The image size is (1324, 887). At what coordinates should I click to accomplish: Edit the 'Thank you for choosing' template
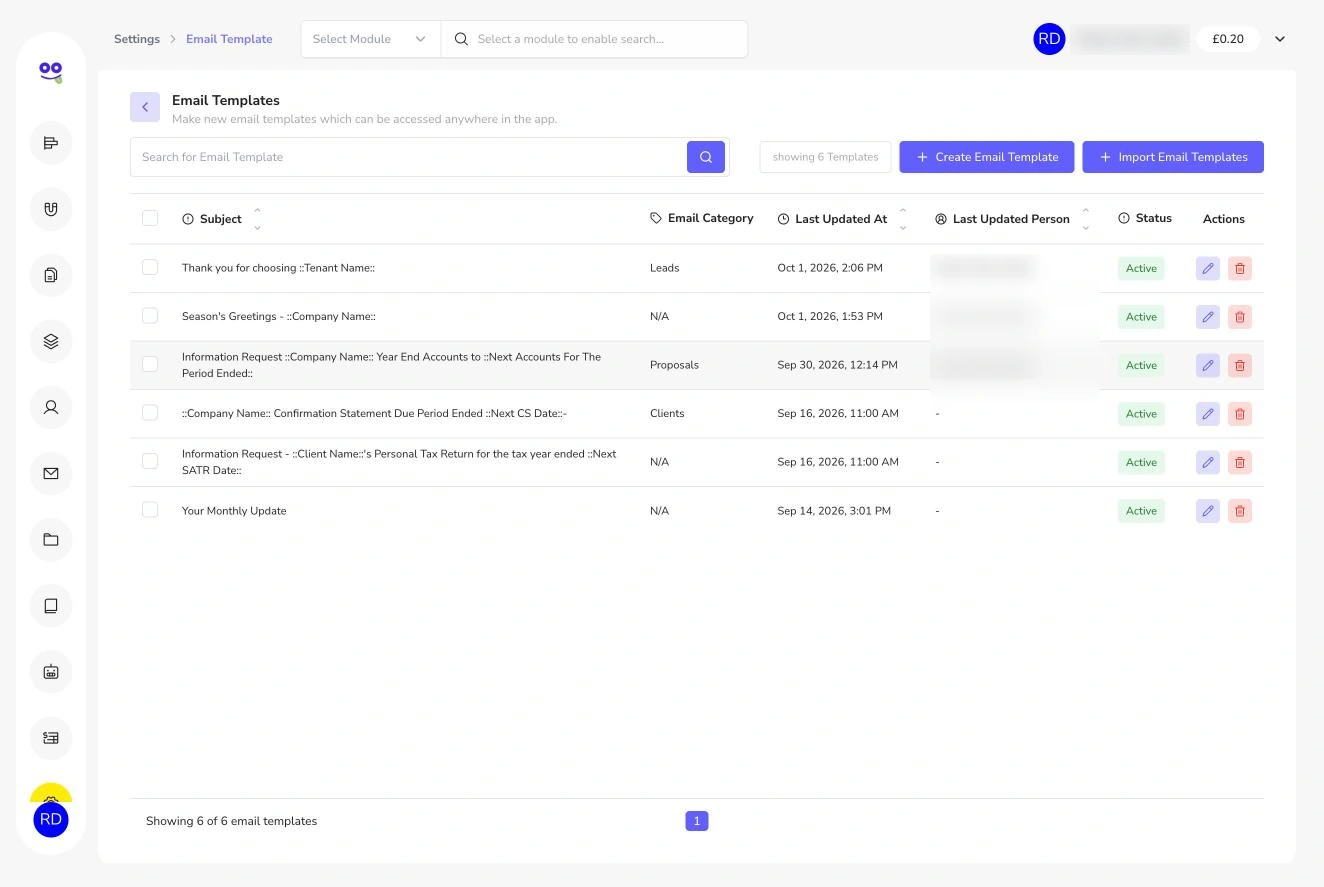pos(1208,268)
